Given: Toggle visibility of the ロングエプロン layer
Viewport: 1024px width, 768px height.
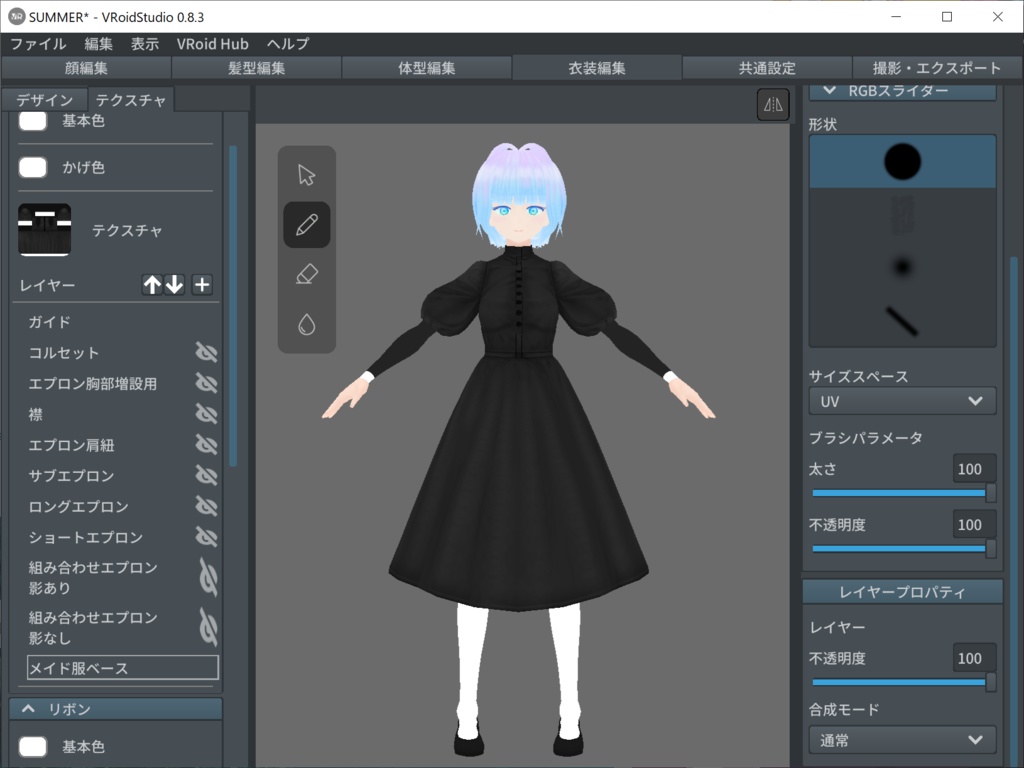Looking at the screenshot, I should [x=206, y=506].
